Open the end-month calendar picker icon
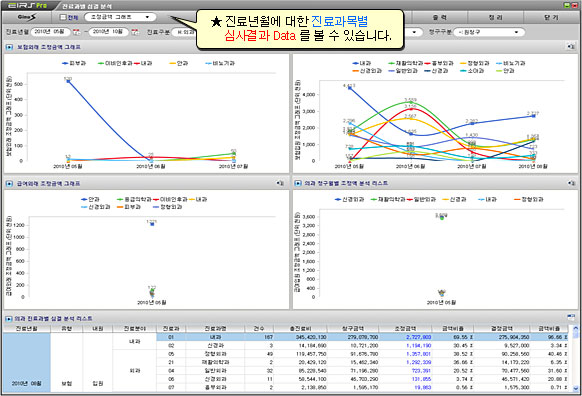Image resolution: width=582 pixels, height=396 pixels. (x=135, y=32)
